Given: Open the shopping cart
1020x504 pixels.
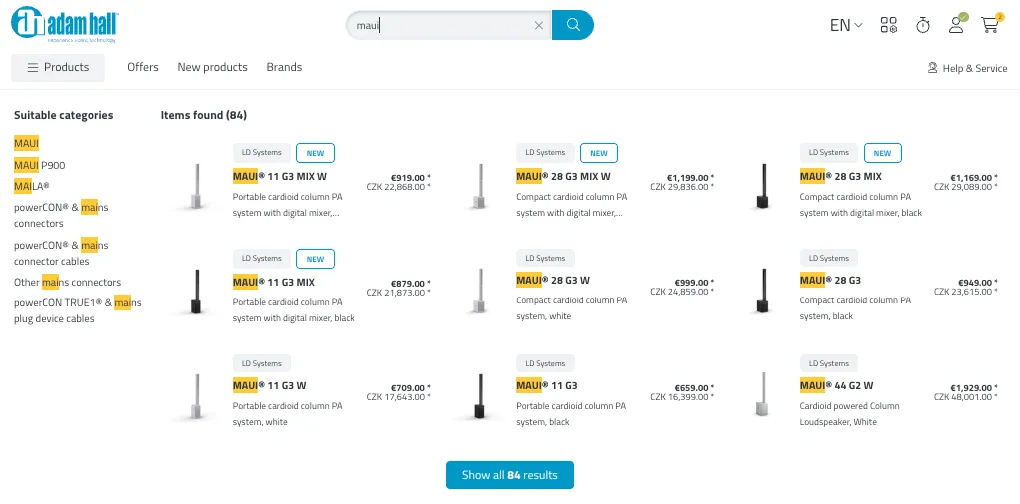Looking at the screenshot, I should click(991, 25).
